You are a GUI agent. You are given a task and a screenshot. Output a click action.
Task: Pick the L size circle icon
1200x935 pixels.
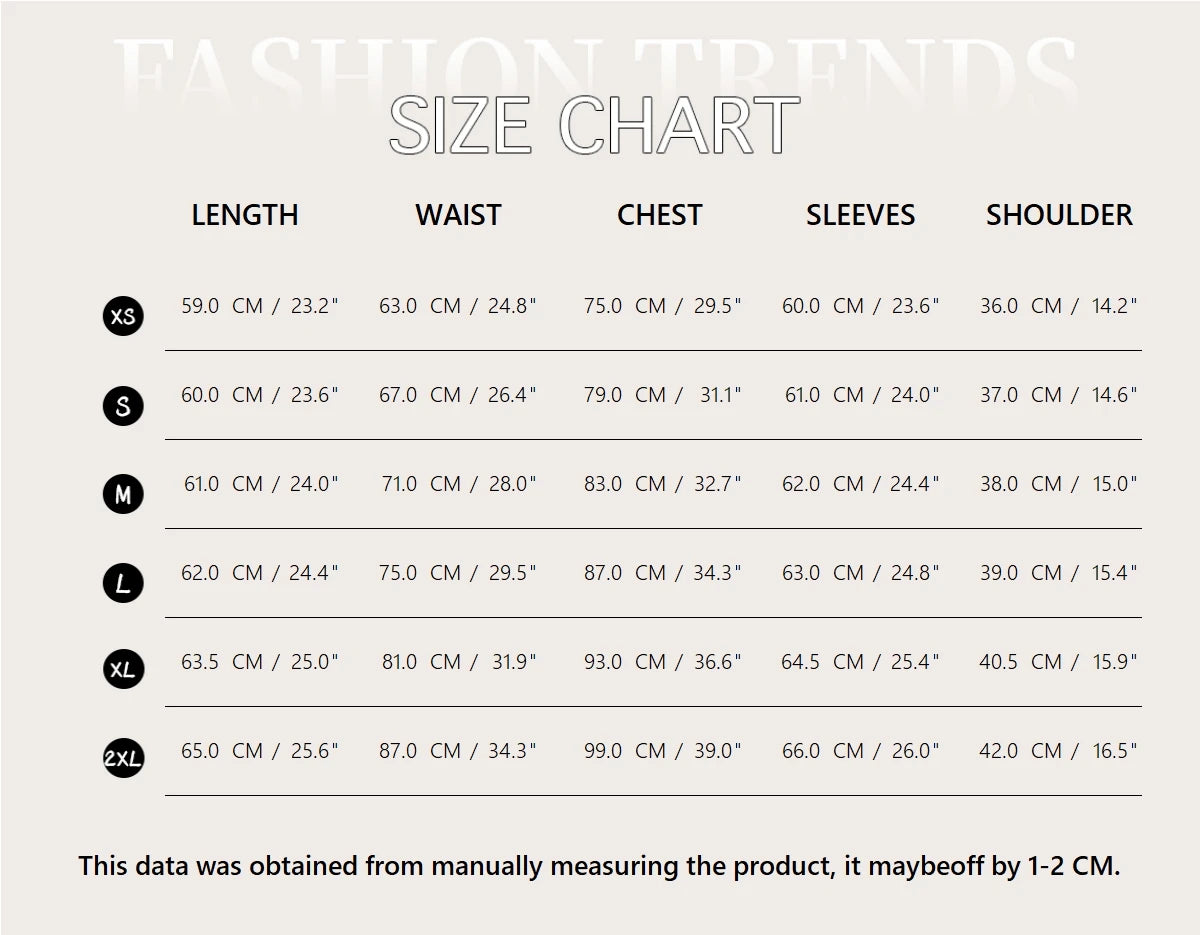click(x=123, y=583)
